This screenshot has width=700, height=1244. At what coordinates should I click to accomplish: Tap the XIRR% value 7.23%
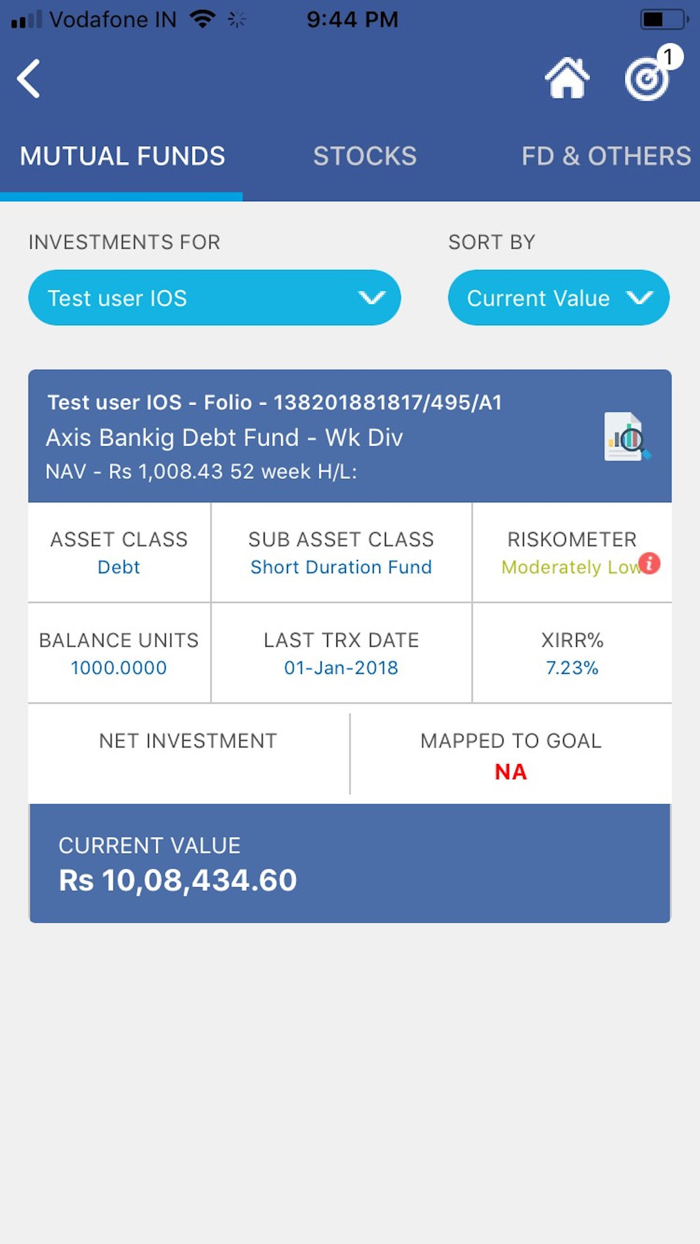pos(572,667)
